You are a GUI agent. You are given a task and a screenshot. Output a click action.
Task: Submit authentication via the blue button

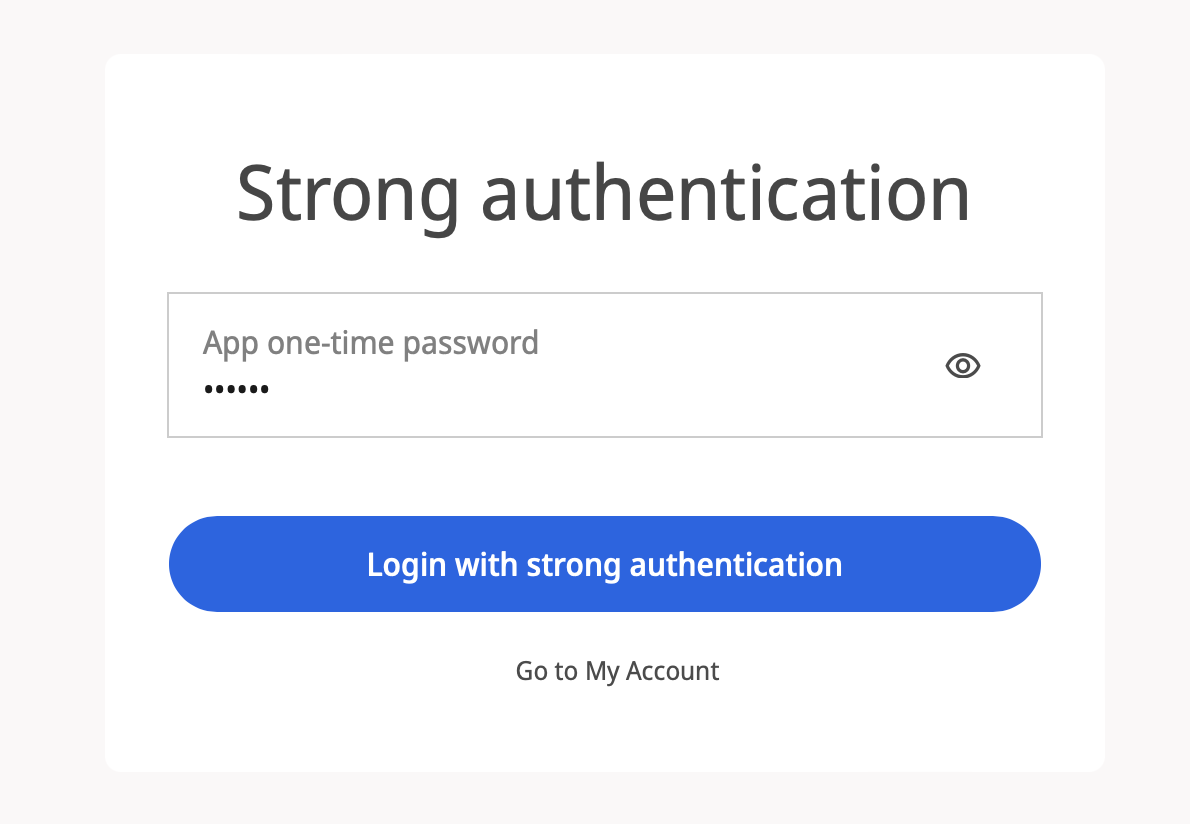605,563
